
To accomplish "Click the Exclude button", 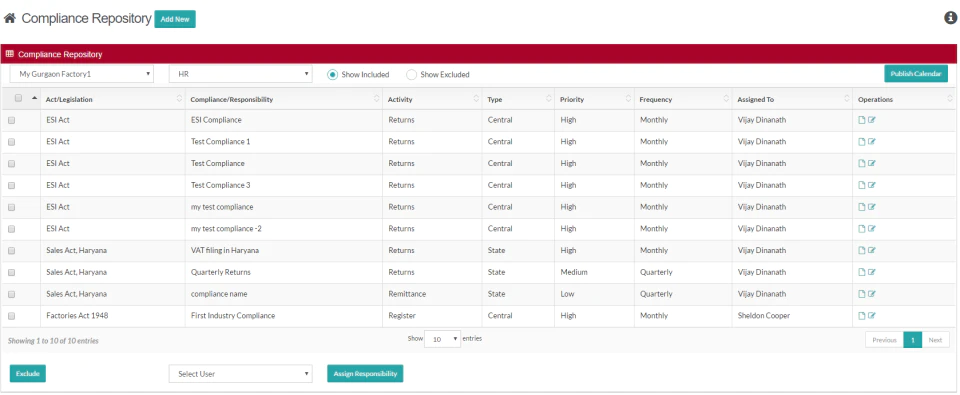I will tap(28, 374).
